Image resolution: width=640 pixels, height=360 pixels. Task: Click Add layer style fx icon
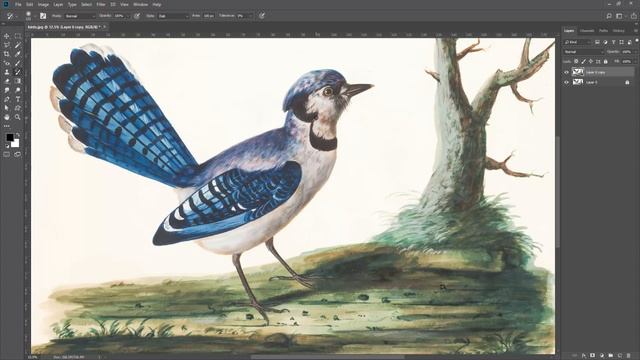pyautogui.click(x=584, y=356)
